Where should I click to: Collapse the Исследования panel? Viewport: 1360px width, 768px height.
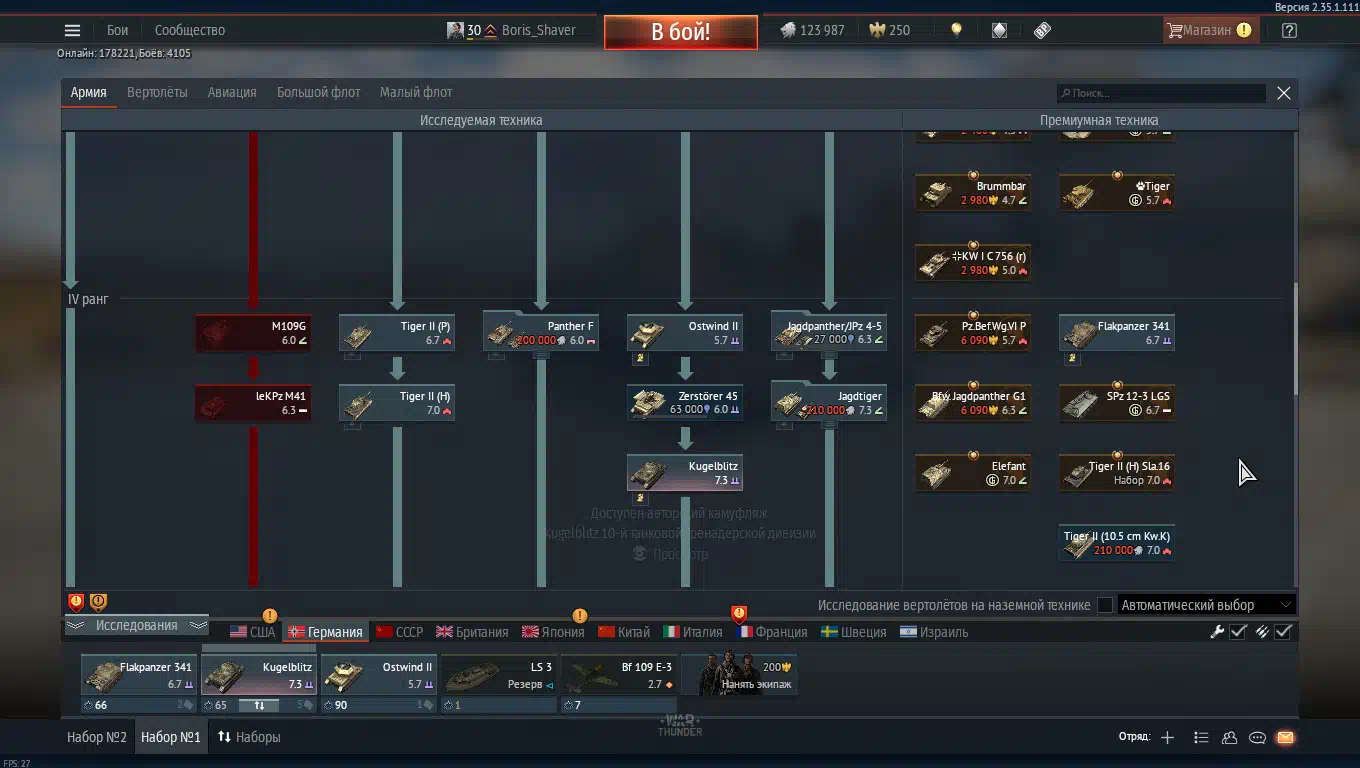[x=136, y=625]
